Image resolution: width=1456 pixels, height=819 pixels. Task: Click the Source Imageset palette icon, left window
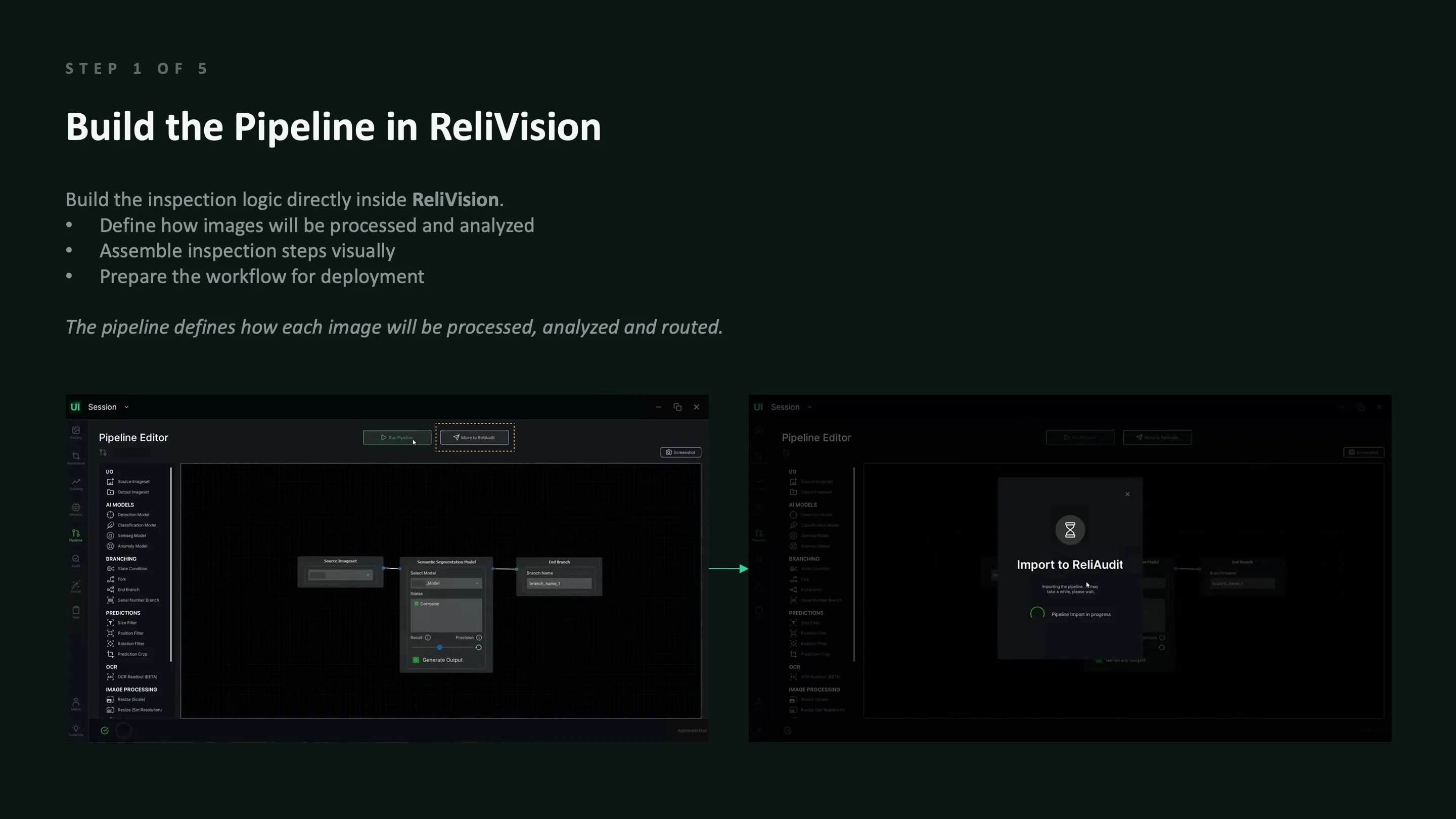pyautogui.click(x=110, y=482)
